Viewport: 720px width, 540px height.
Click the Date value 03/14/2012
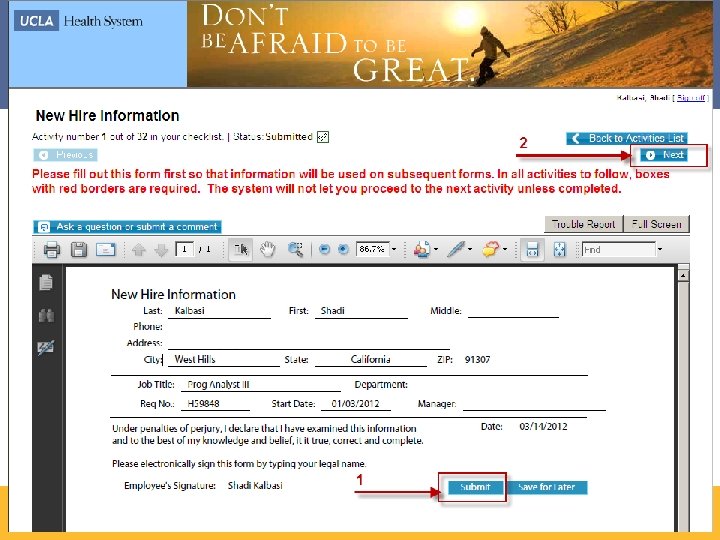(543, 427)
